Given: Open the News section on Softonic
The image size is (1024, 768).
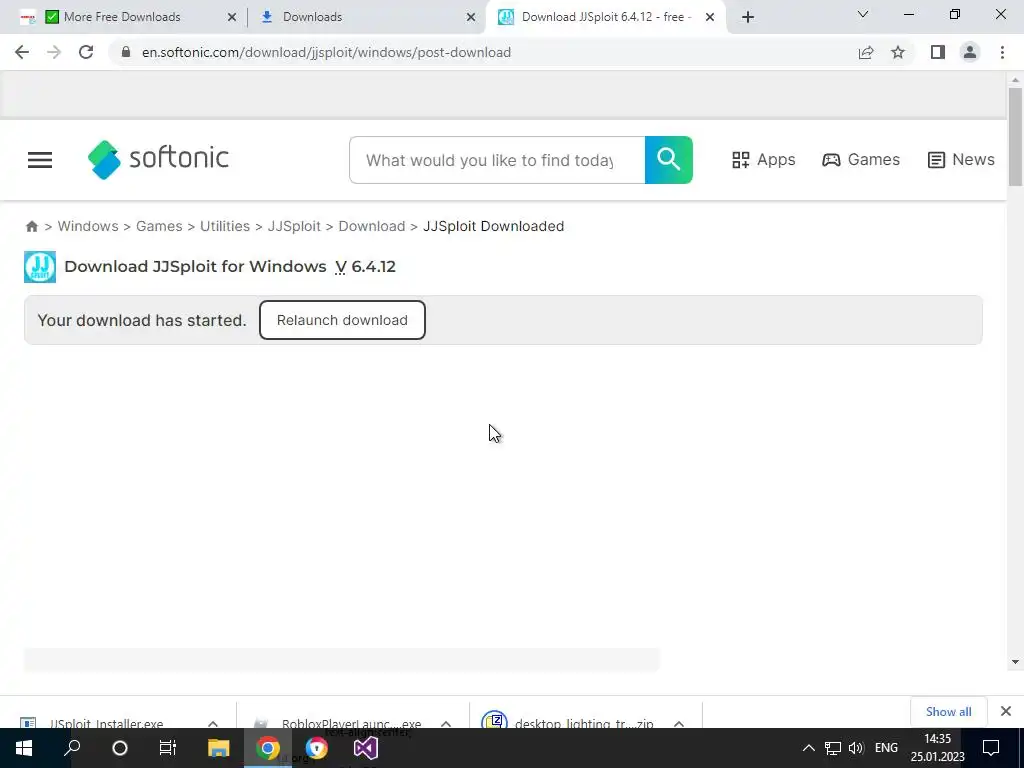Looking at the screenshot, I should point(961,160).
